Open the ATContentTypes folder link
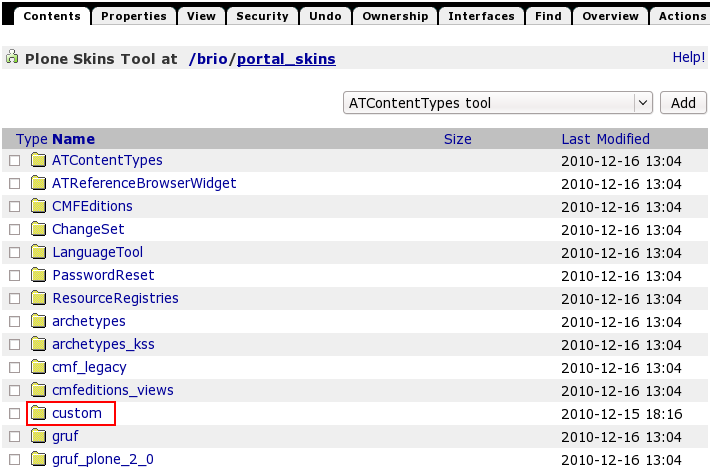Image resolution: width=710 pixels, height=471 pixels. 107,160
